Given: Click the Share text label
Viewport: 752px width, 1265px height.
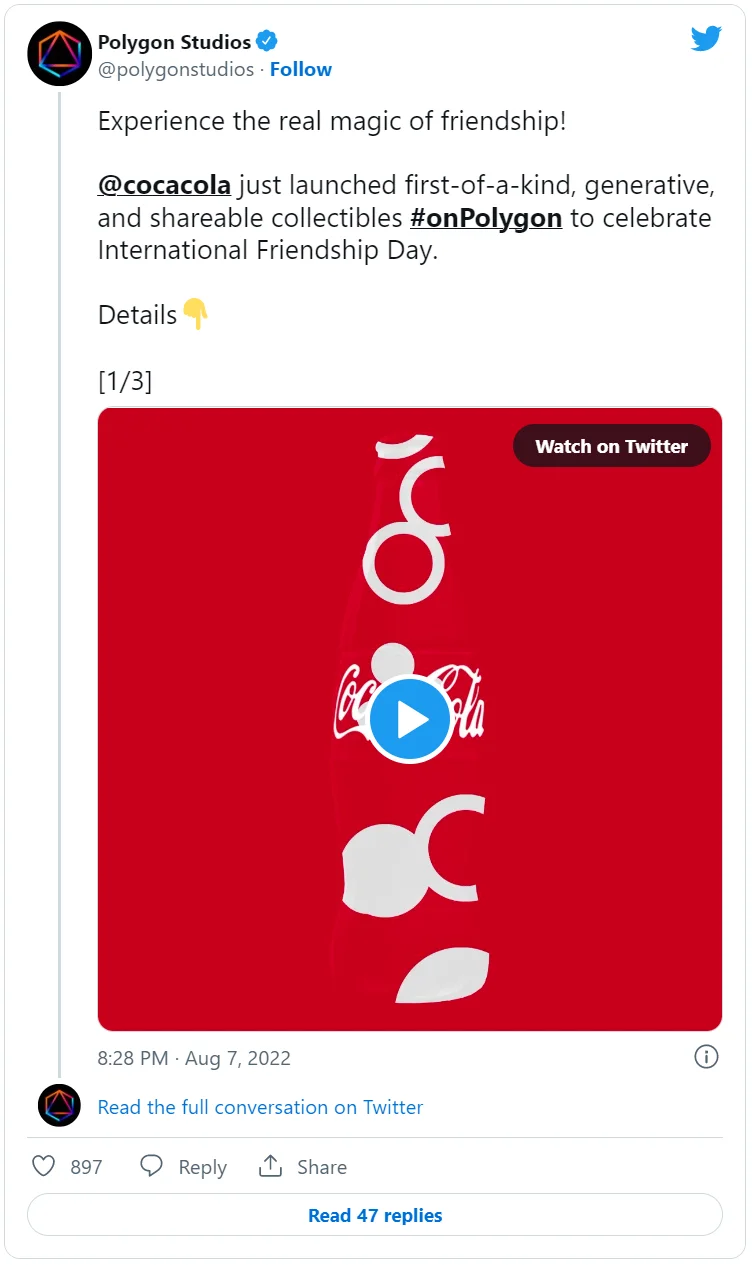Looking at the screenshot, I should pos(322,1167).
